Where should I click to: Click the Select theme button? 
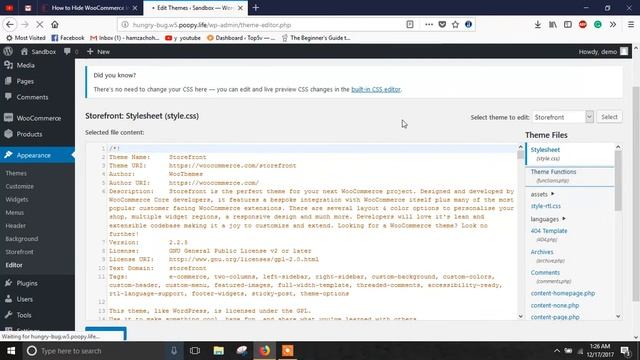point(609,117)
